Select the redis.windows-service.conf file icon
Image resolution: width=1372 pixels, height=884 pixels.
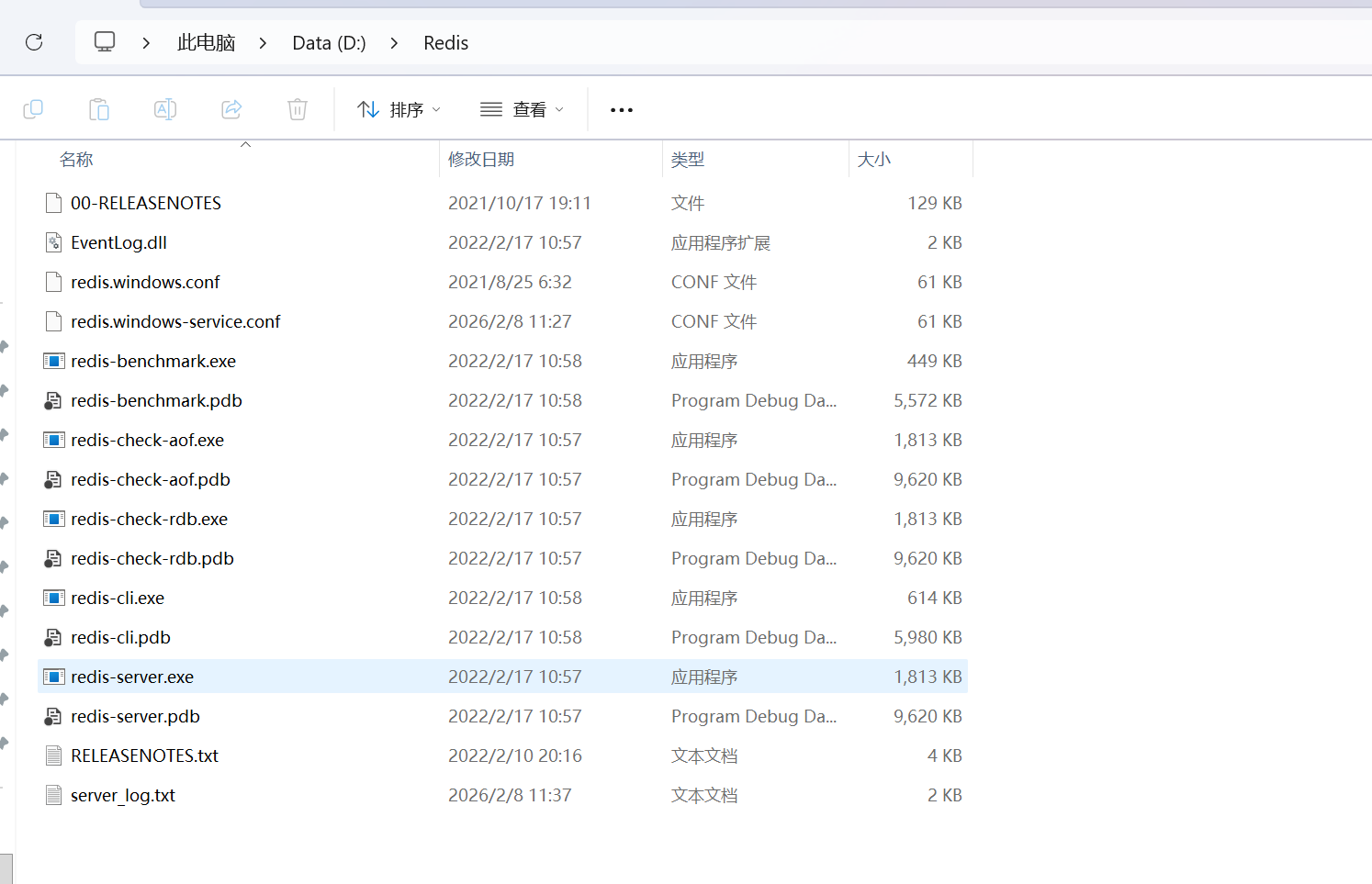pyautogui.click(x=54, y=321)
